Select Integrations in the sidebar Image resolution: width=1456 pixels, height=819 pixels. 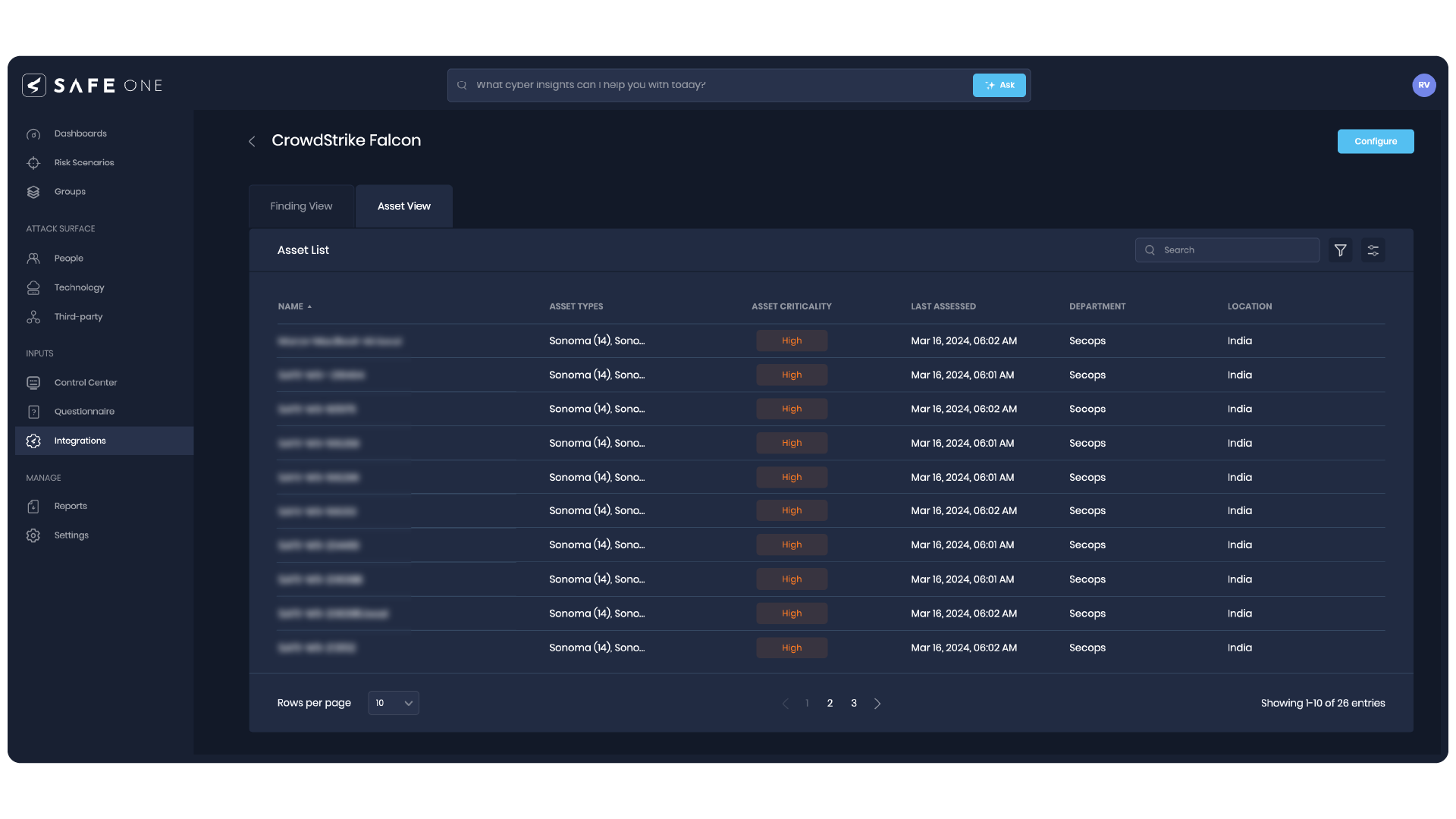pyautogui.click(x=104, y=441)
